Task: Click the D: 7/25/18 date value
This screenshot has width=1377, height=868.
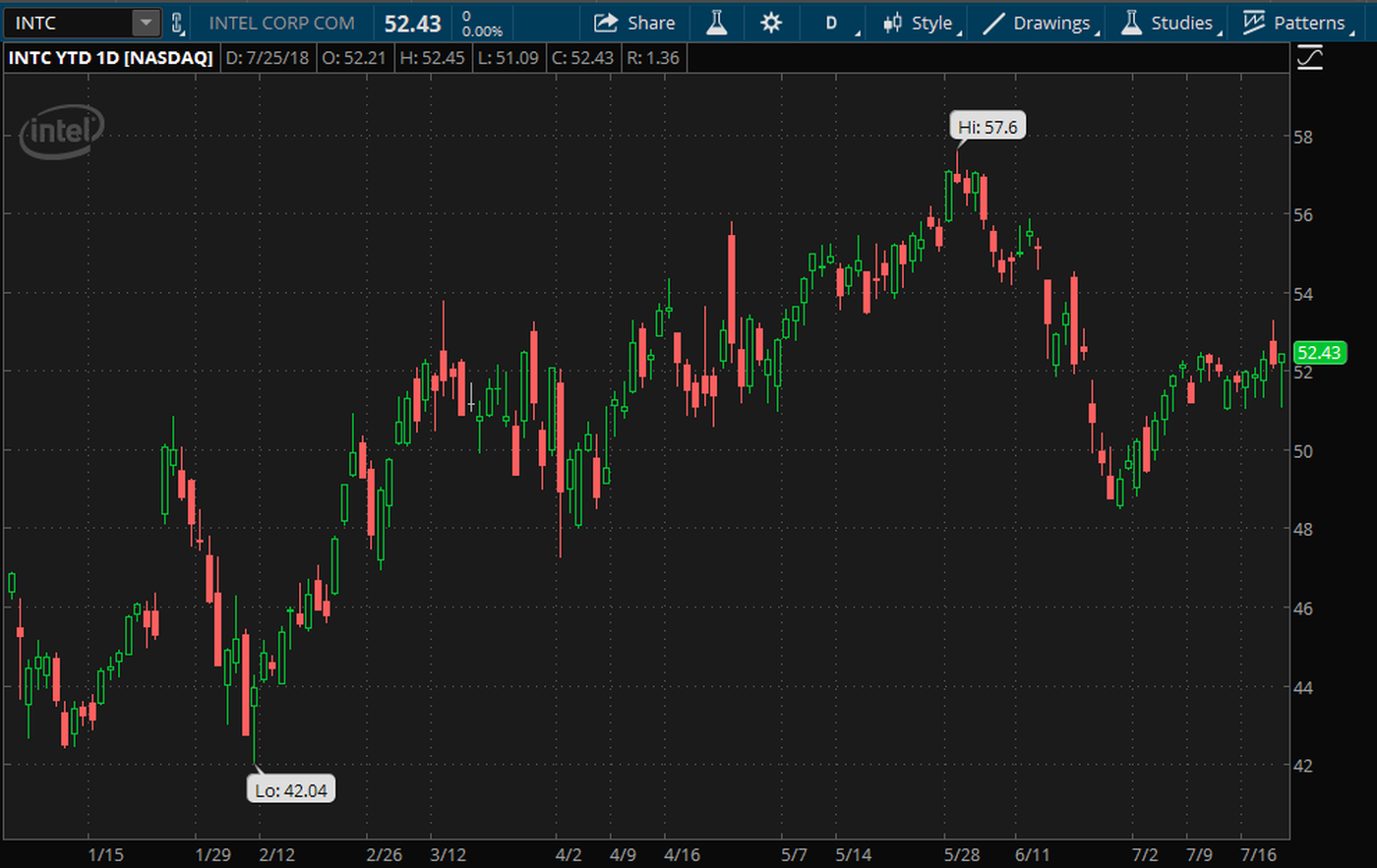Action: pos(268,58)
